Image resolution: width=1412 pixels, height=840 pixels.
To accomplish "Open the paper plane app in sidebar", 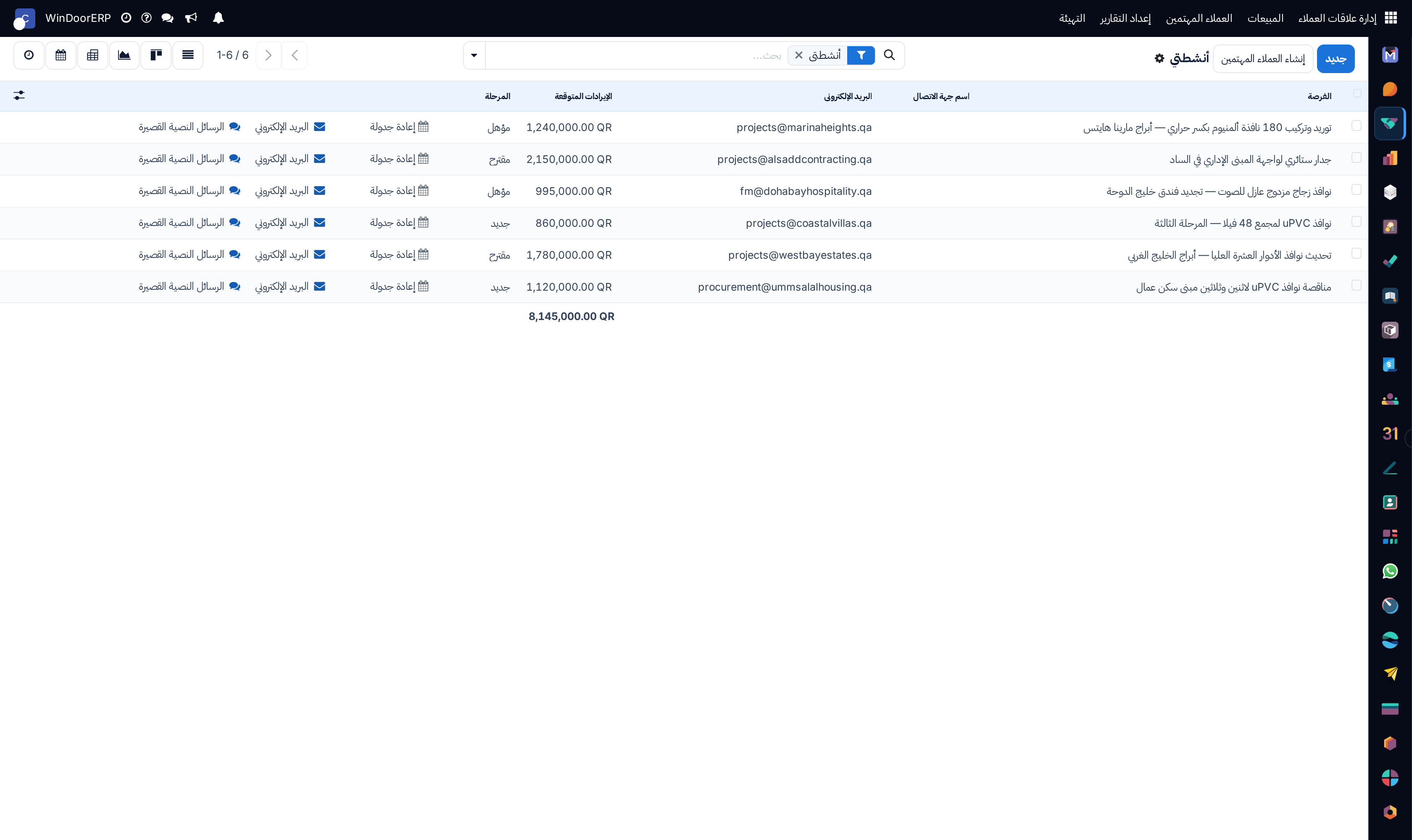I will tap(1390, 674).
